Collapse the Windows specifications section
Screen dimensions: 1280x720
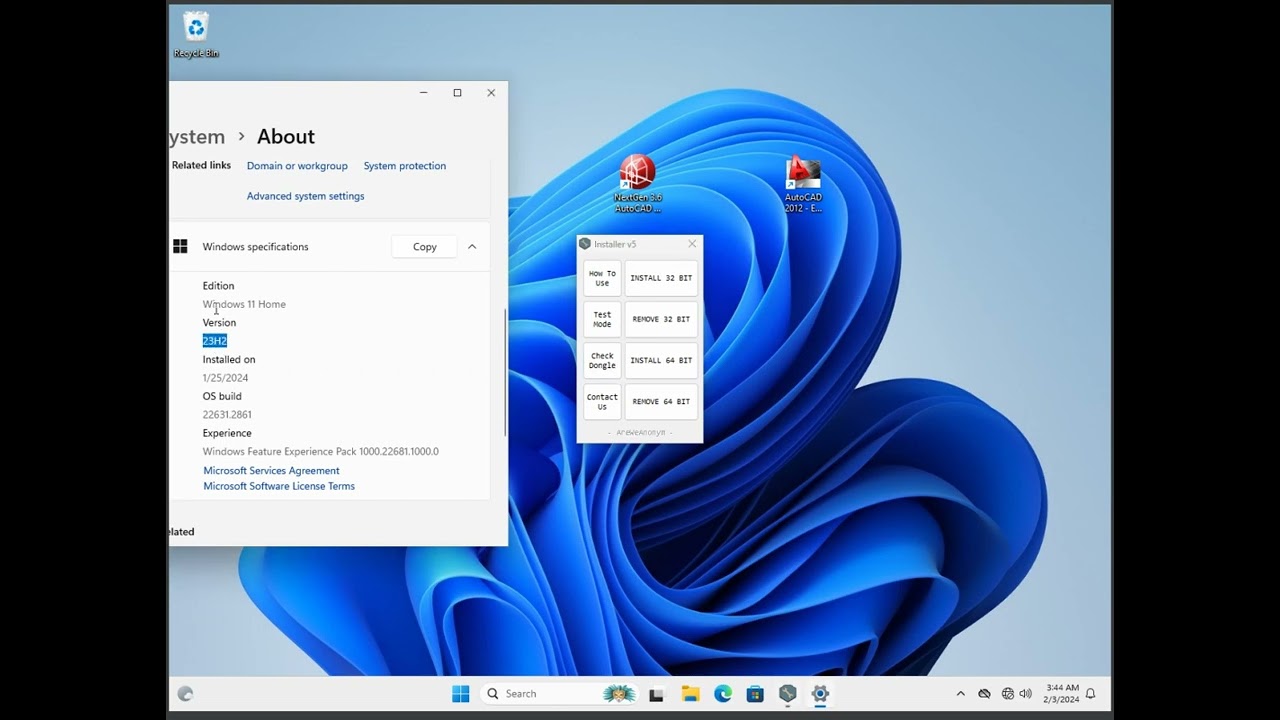click(472, 246)
